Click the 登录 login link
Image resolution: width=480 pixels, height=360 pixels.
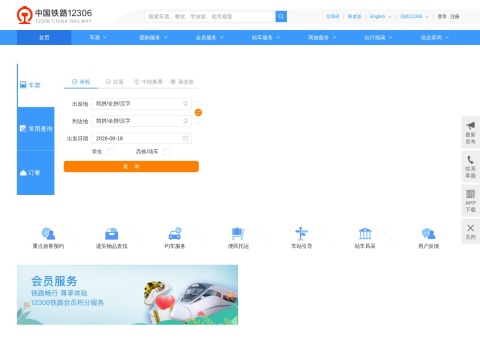(442, 16)
